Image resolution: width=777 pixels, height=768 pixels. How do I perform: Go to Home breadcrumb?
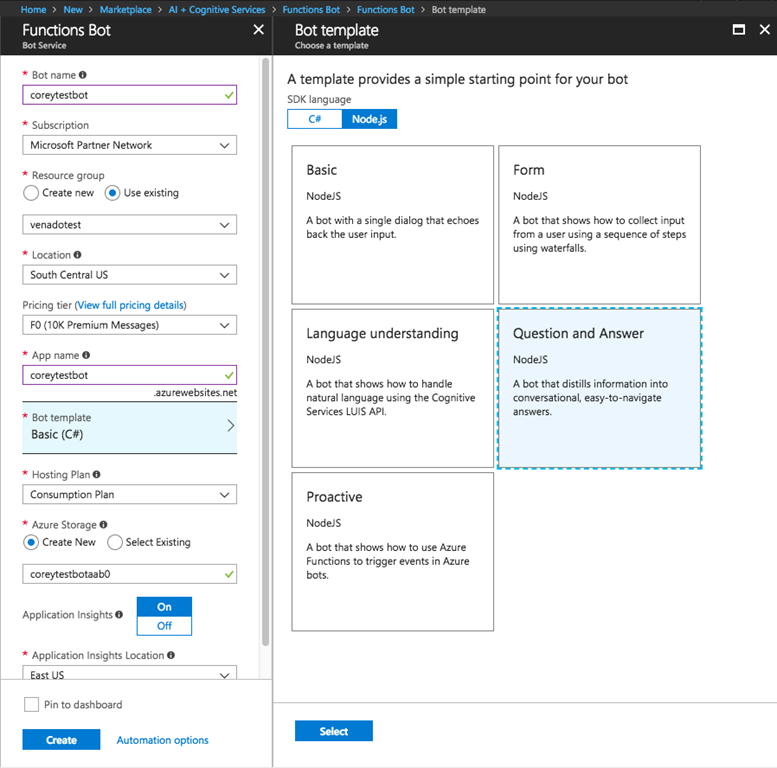pyautogui.click(x=33, y=9)
